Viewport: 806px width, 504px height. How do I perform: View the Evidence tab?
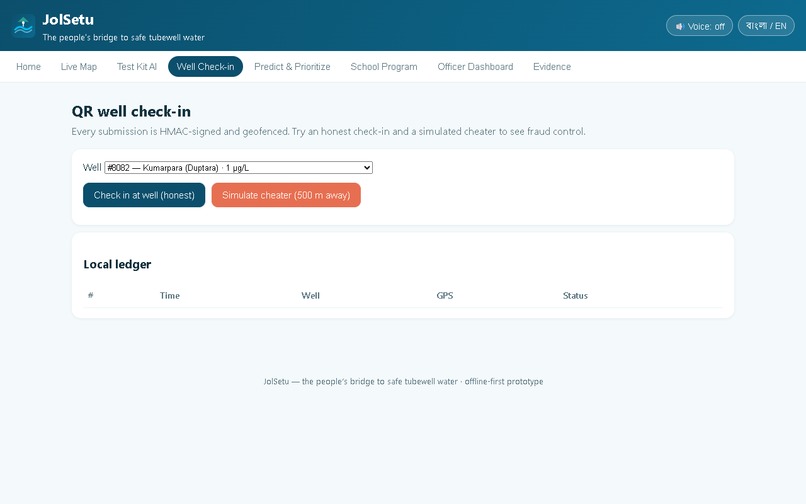(x=552, y=66)
